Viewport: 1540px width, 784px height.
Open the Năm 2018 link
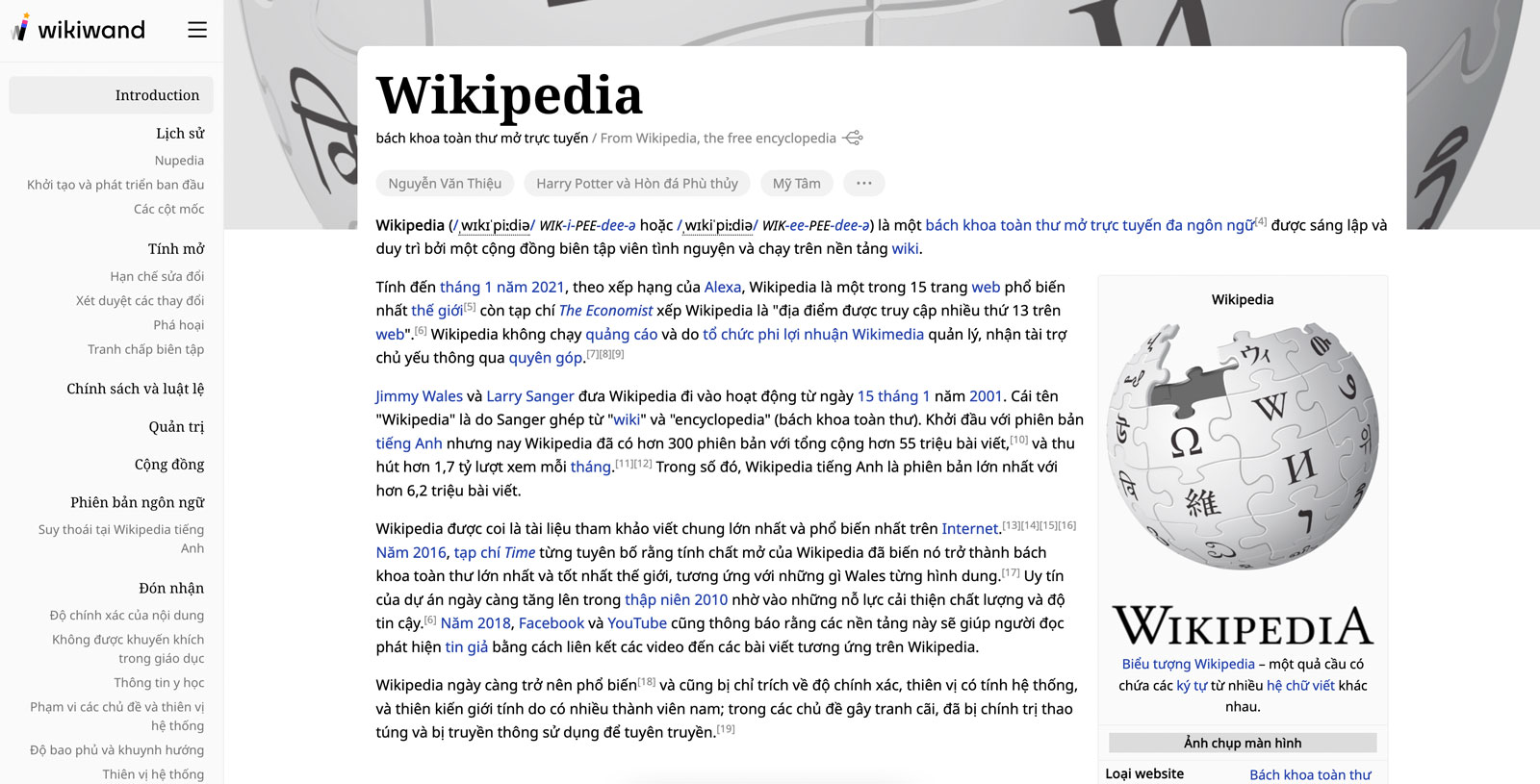(x=475, y=623)
